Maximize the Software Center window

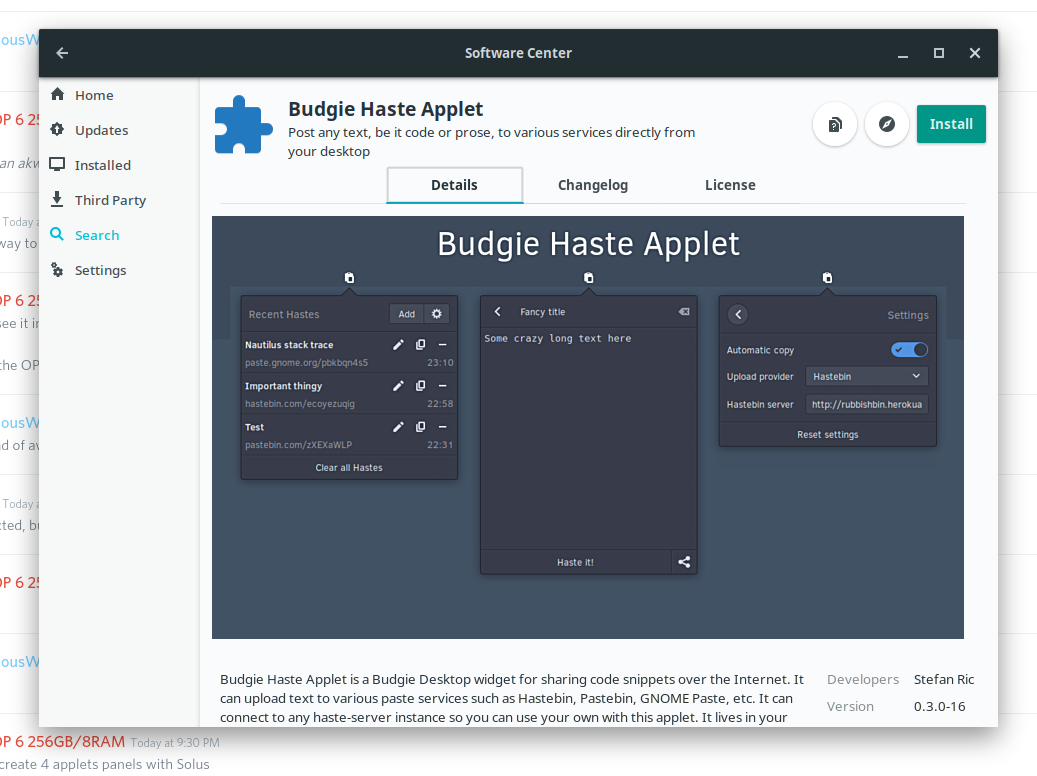tap(938, 53)
